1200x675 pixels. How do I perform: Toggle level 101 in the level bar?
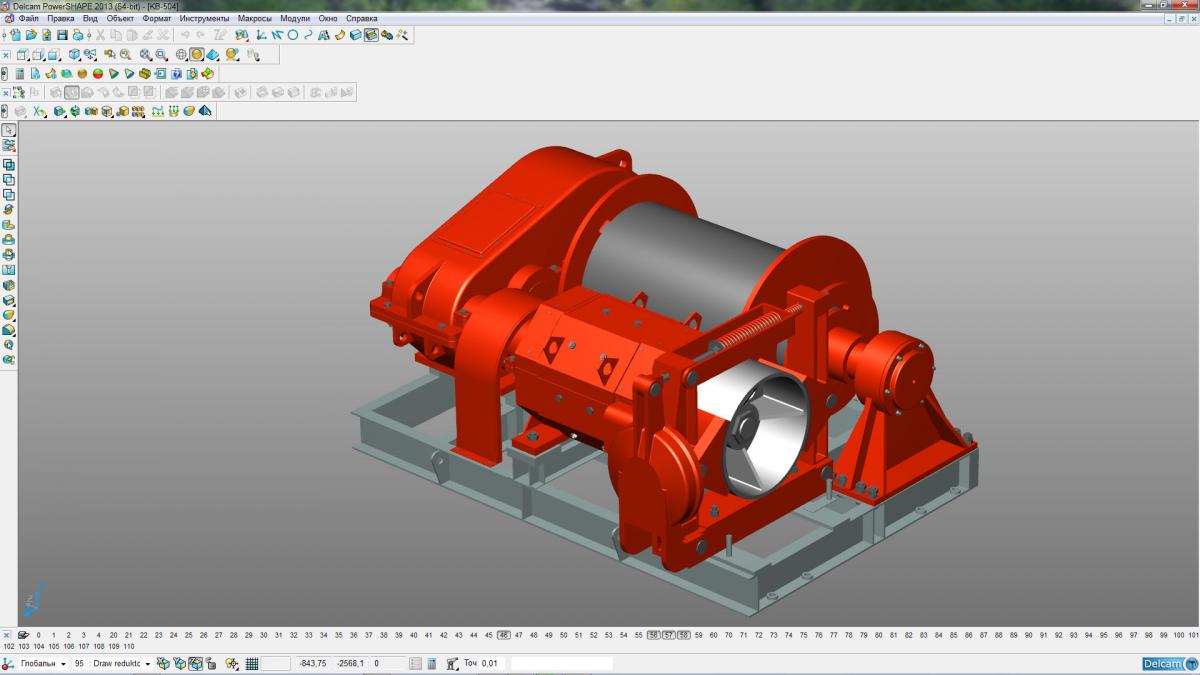pyautogui.click(x=1192, y=635)
